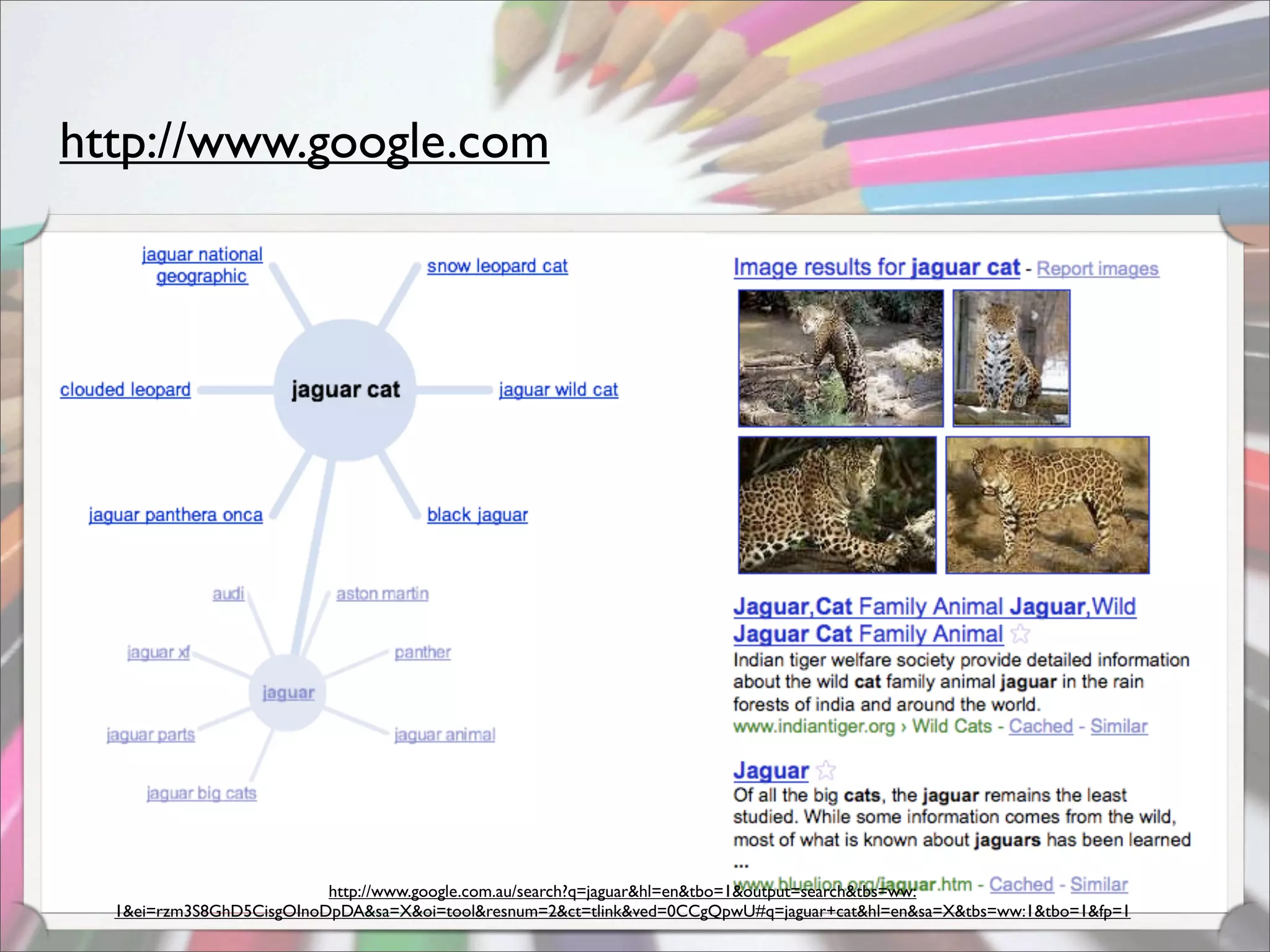Screen dimensions: 1270x952
Task: Click Cached link for the bluelion result
Action: pos(1021,884)
